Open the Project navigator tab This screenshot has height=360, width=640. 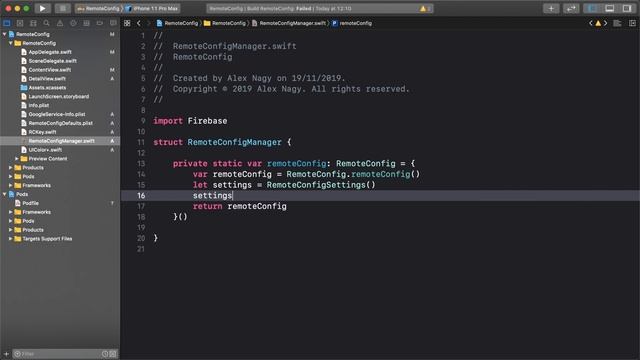tap(7, 23)
